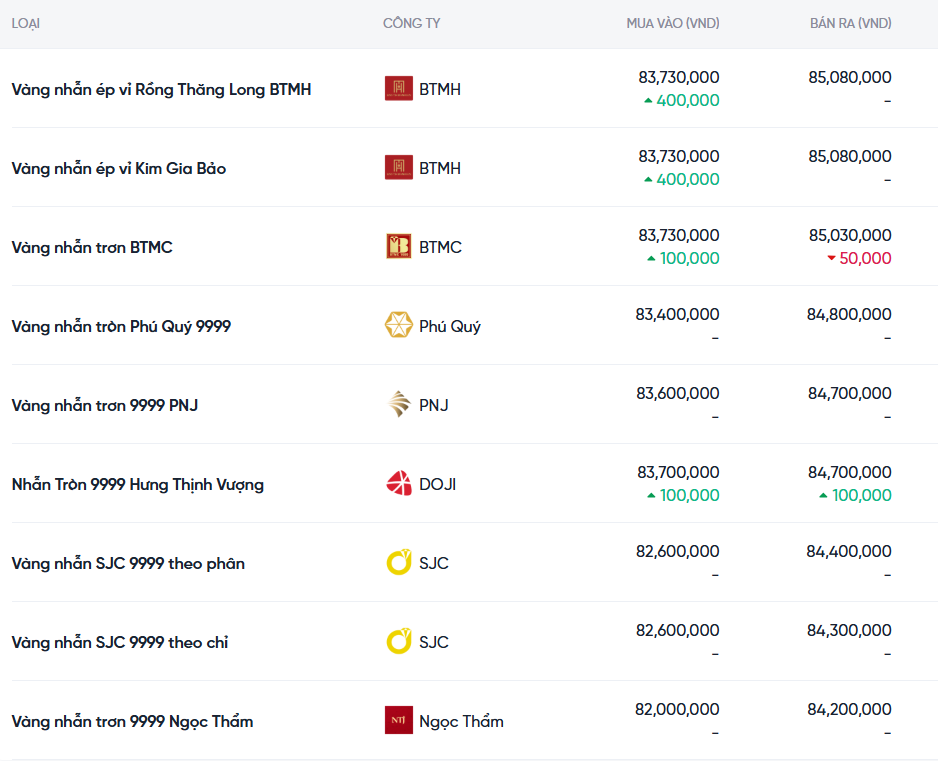
Task: Click the Ngọc Thẩm company name
Action: pyautogui.click(x=461, y=721)
